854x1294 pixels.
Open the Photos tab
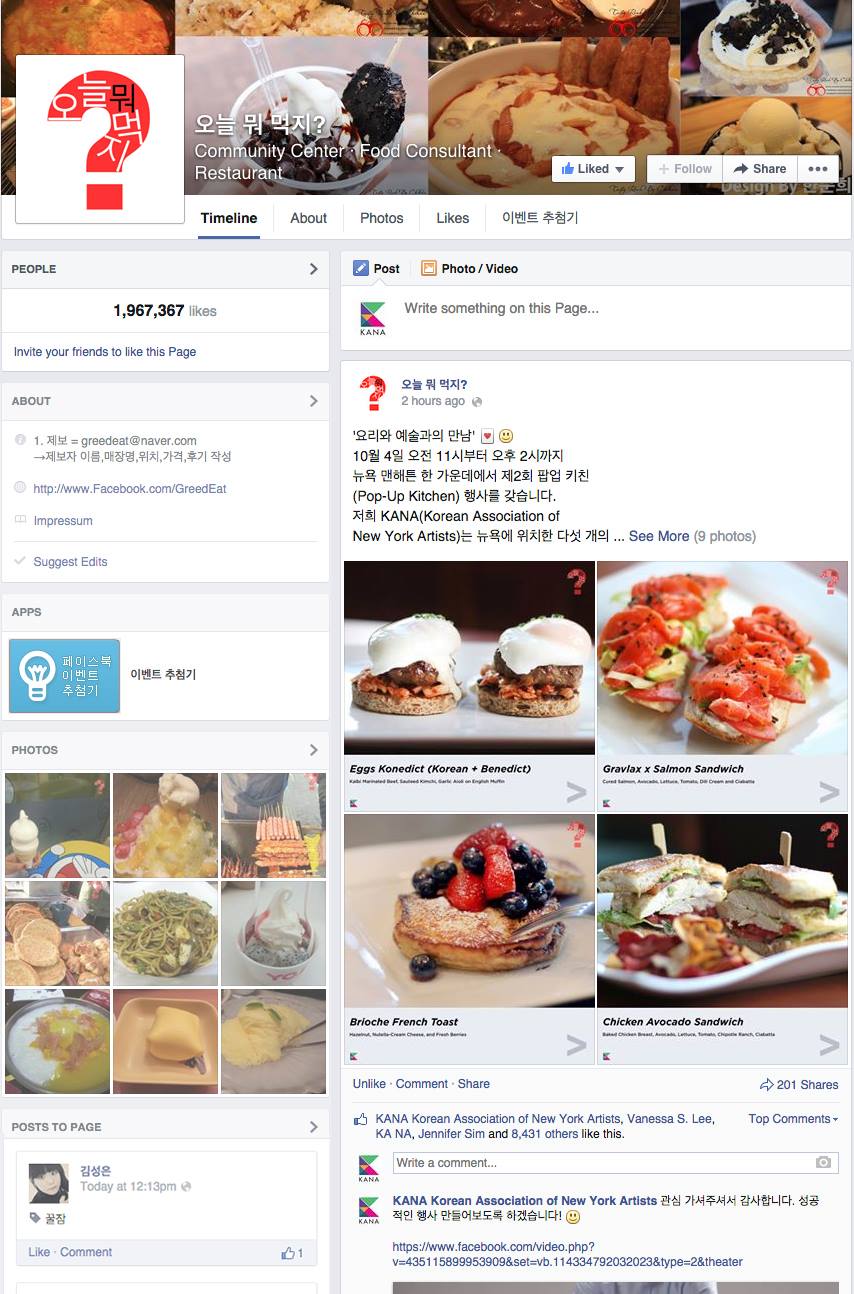coord(381,218)
